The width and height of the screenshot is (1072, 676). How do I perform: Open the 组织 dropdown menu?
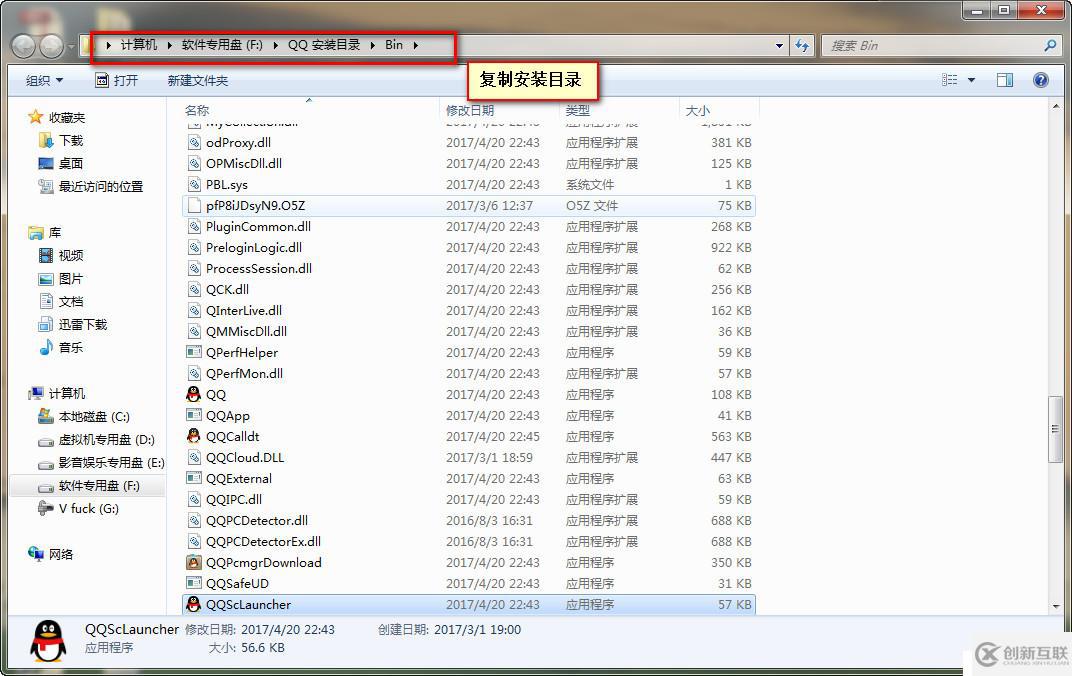44,81
